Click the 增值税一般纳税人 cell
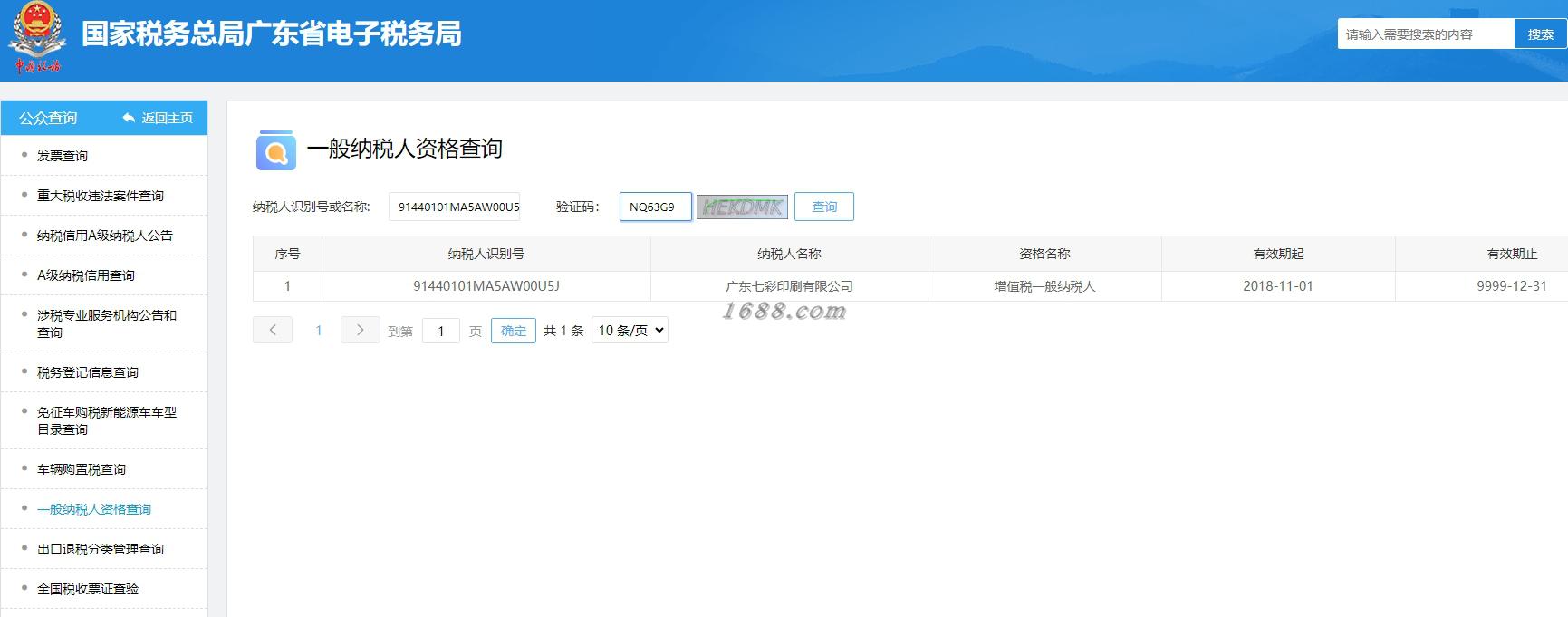This screenshot has height=617, width=1568. point(1044,286)
